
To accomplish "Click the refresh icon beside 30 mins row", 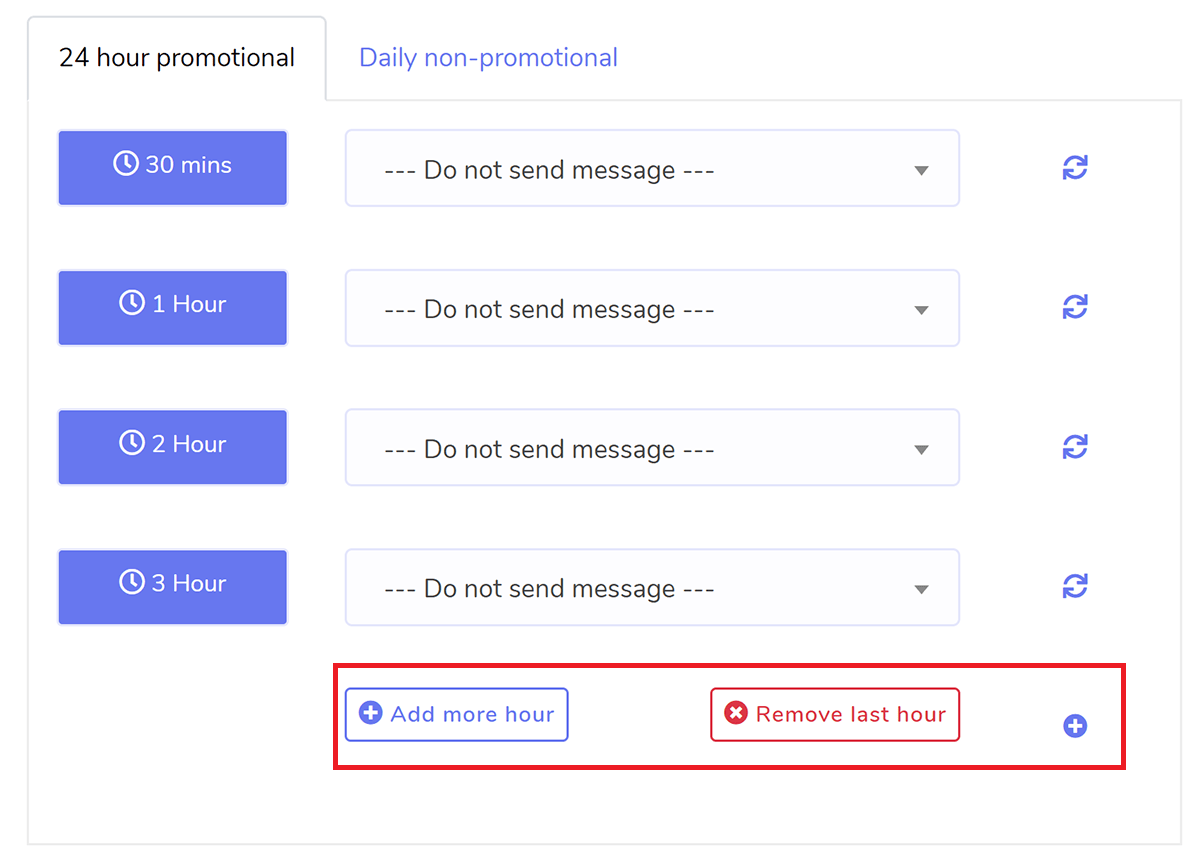I will 1075,168.
